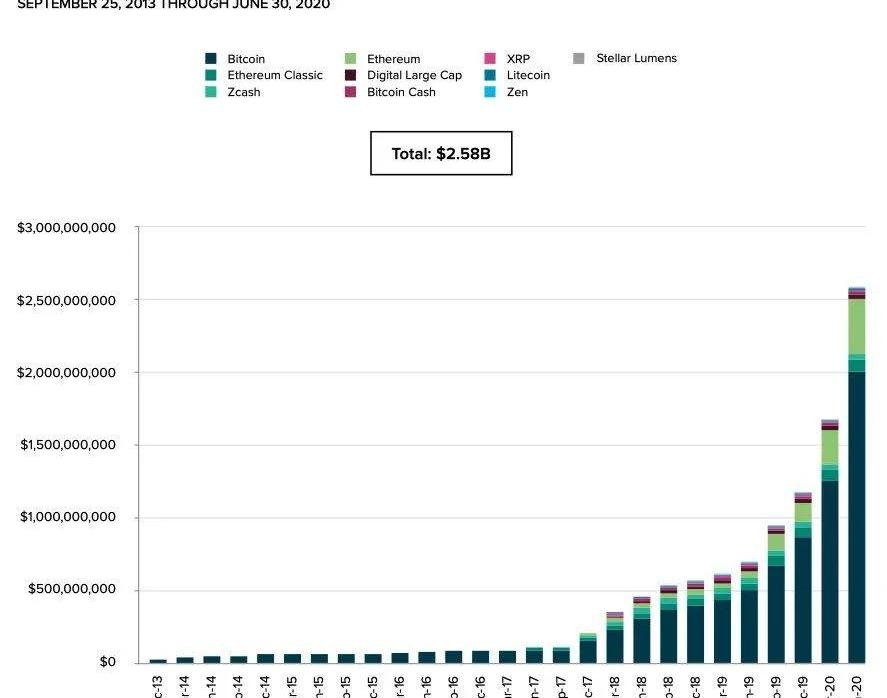Viewport: 887px width, 698px height.
Task: Click the $1,000,000,000 y-axis label
Action: pos(68,518)
